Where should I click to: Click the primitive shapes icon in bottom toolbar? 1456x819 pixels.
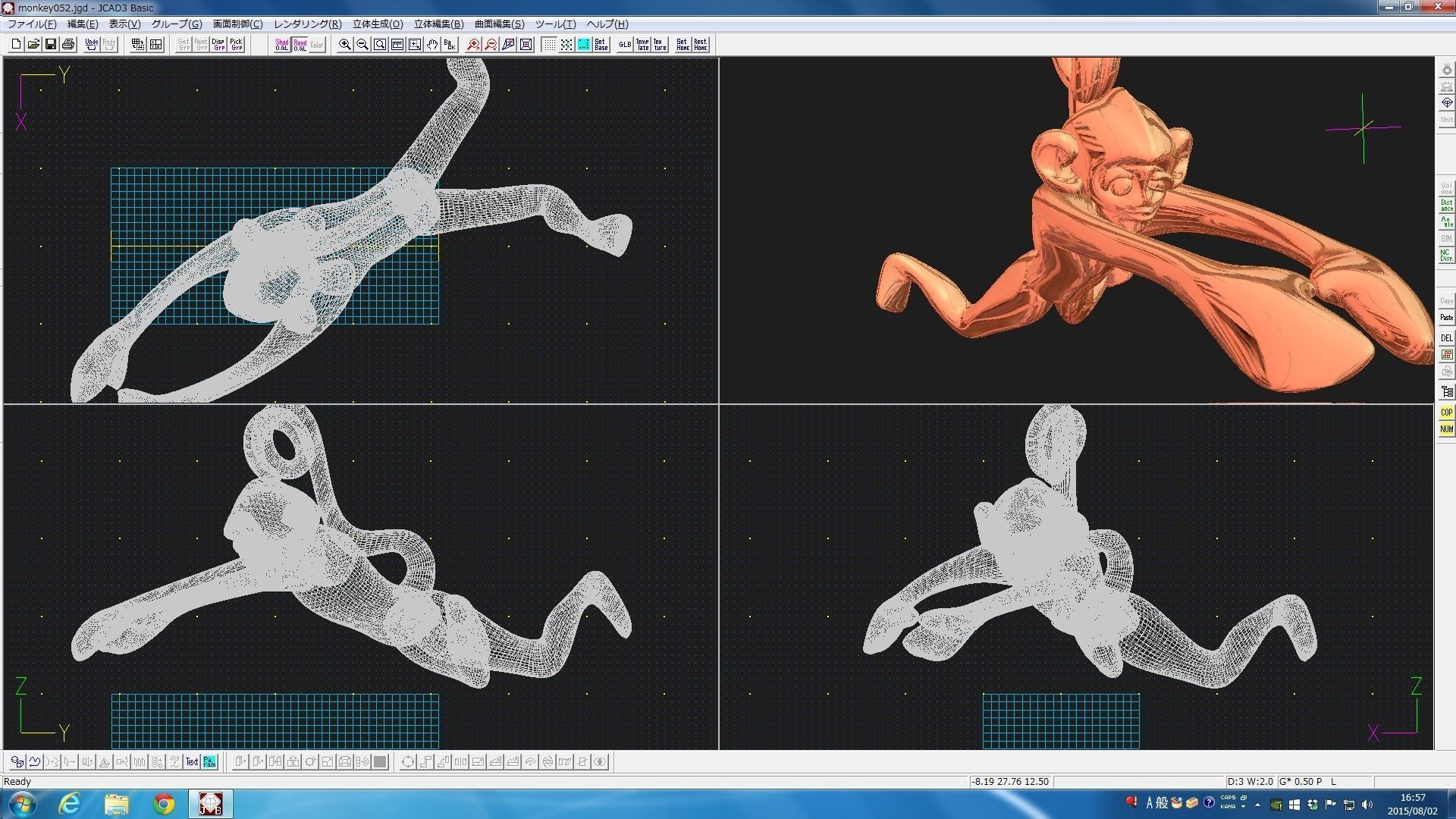17,762
